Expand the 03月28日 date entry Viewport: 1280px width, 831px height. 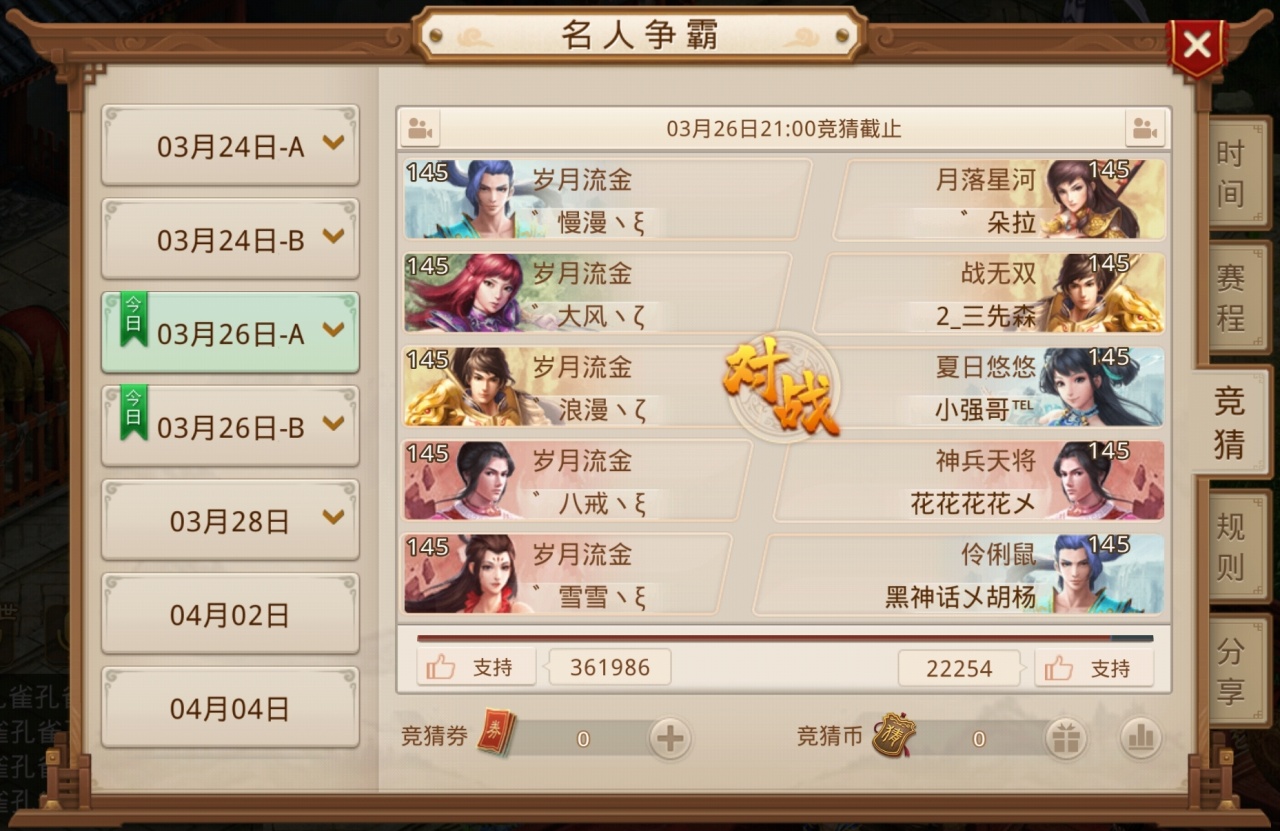(x=230, y=520)
